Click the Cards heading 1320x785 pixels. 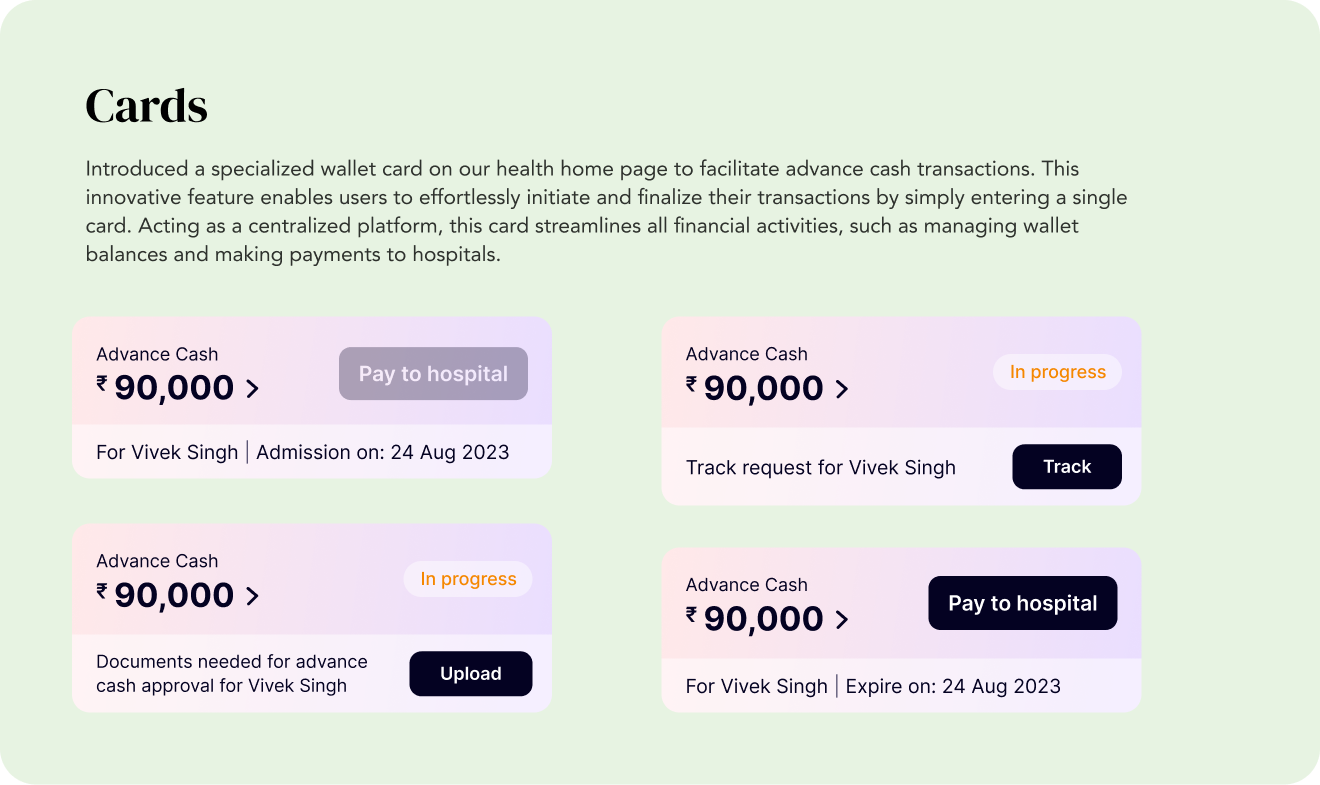[x=147, y=106]
